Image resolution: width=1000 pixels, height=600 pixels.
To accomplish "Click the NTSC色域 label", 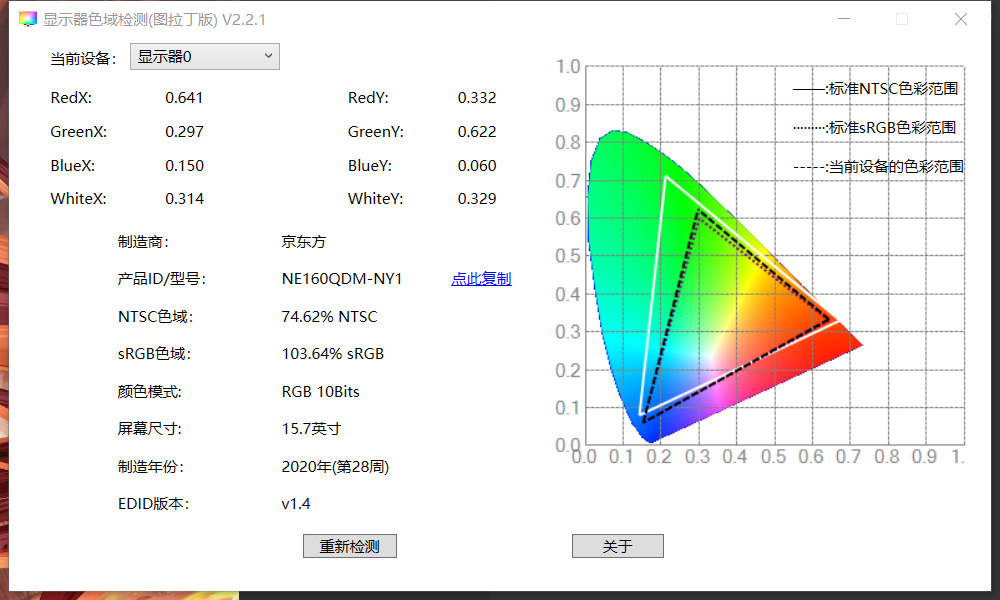I will 155,316.
